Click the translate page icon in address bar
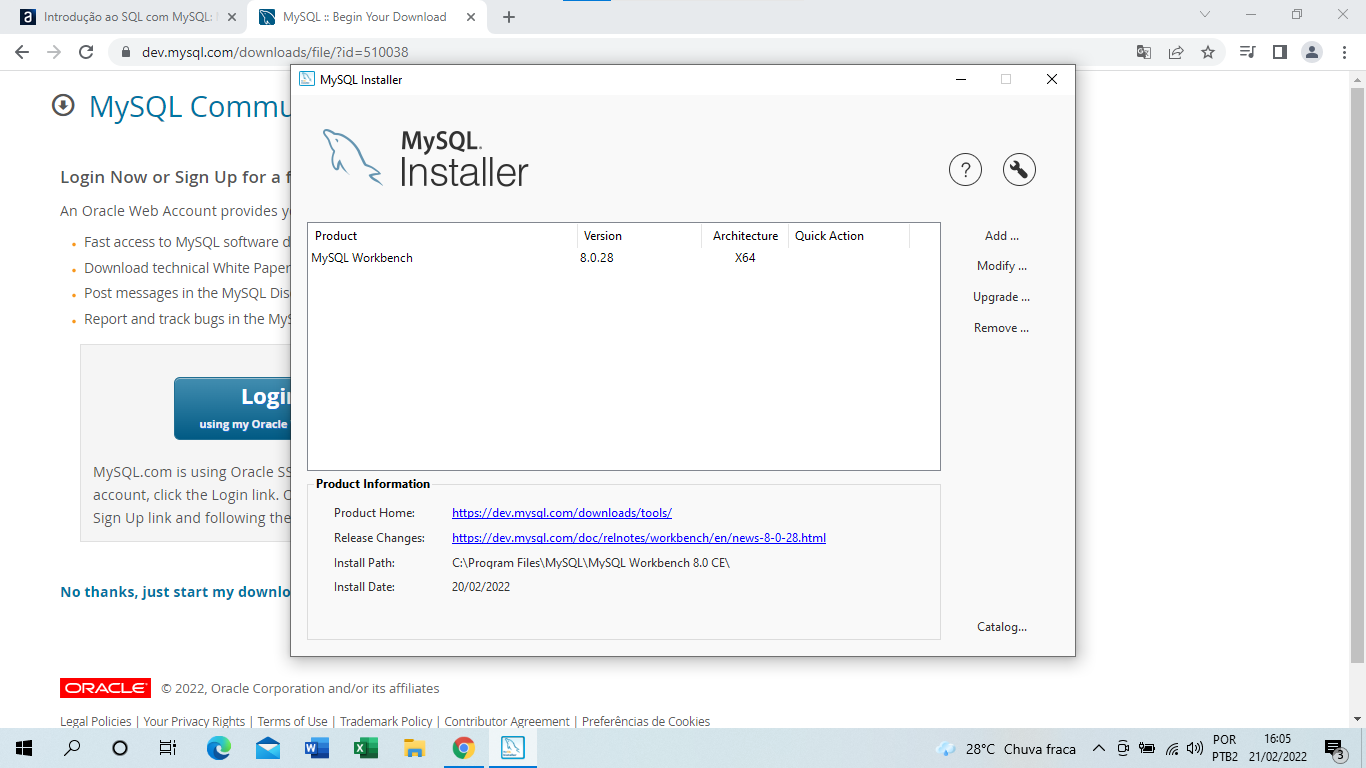1366x768 pixels. (x=1144, y=52)
